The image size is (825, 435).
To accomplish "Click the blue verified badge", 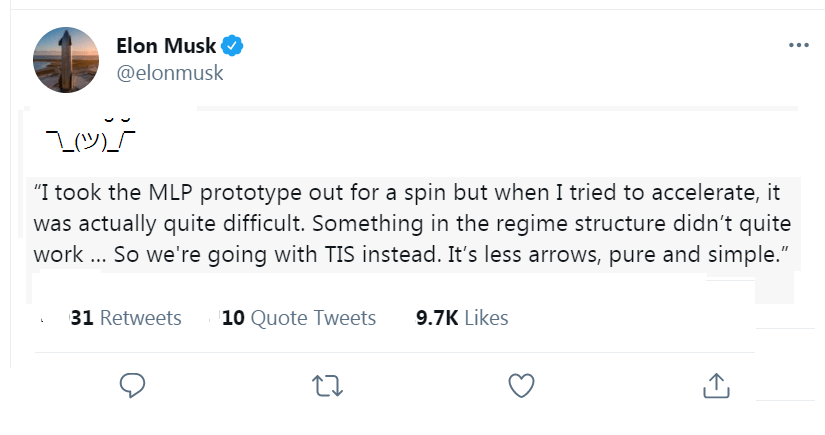I will tap(234, 45).
